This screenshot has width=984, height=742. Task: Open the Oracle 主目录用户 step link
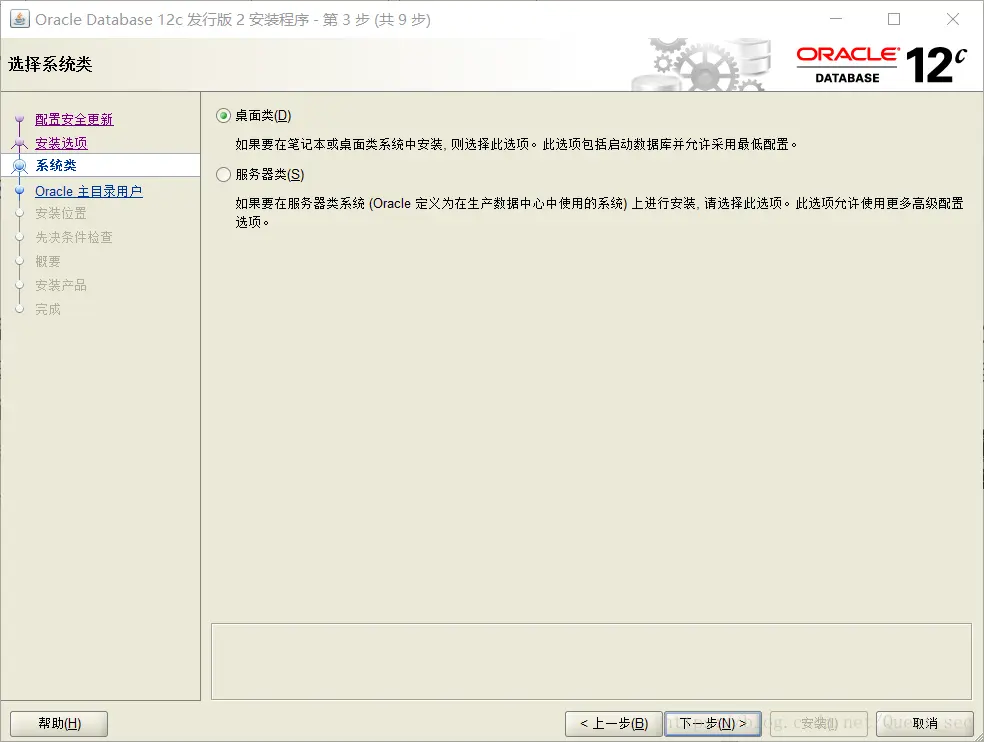[88, 191]
